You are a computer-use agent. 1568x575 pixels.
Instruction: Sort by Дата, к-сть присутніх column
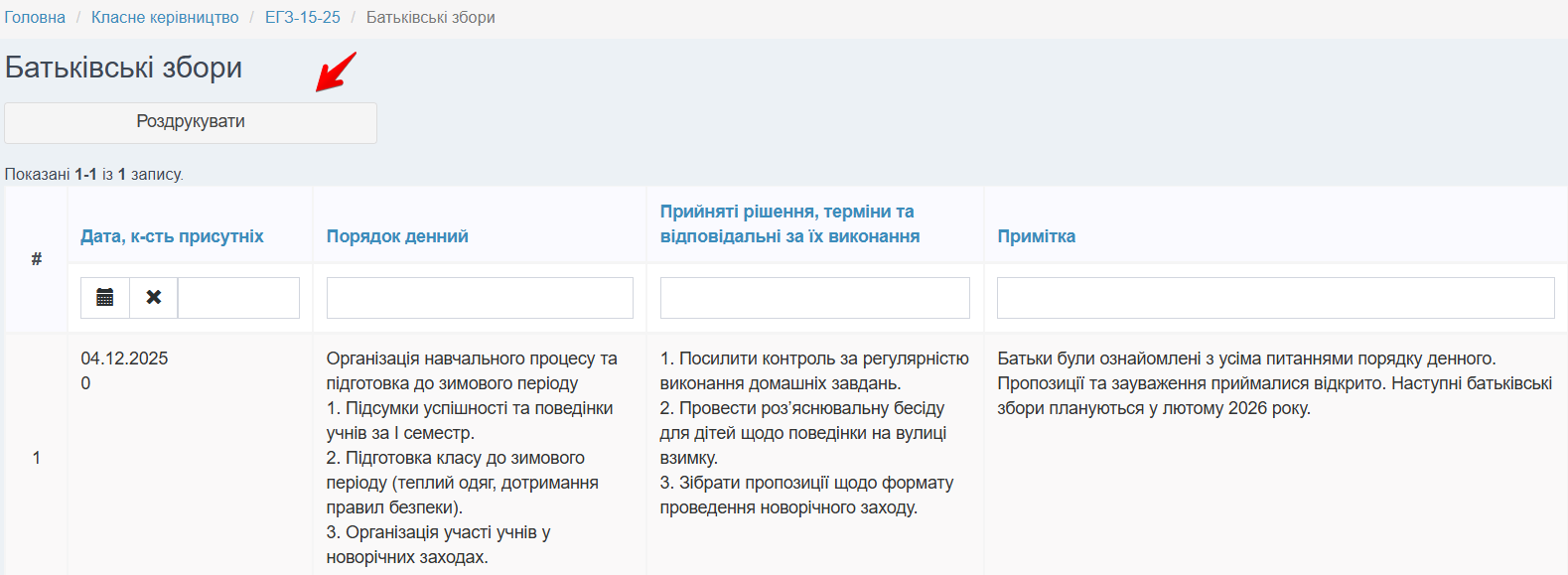[x=172, y=236]
